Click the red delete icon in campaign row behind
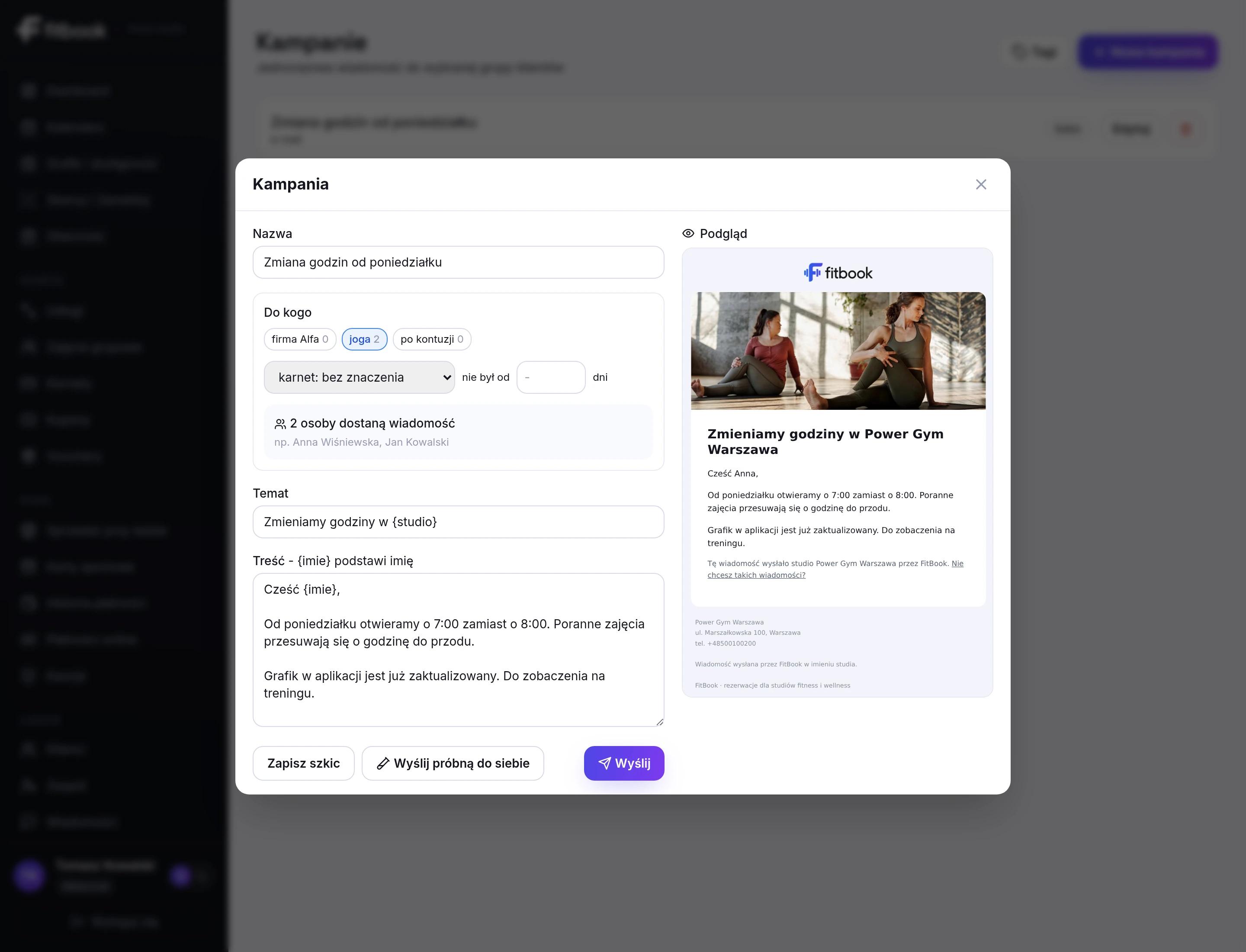 [x=1185, y=129]
